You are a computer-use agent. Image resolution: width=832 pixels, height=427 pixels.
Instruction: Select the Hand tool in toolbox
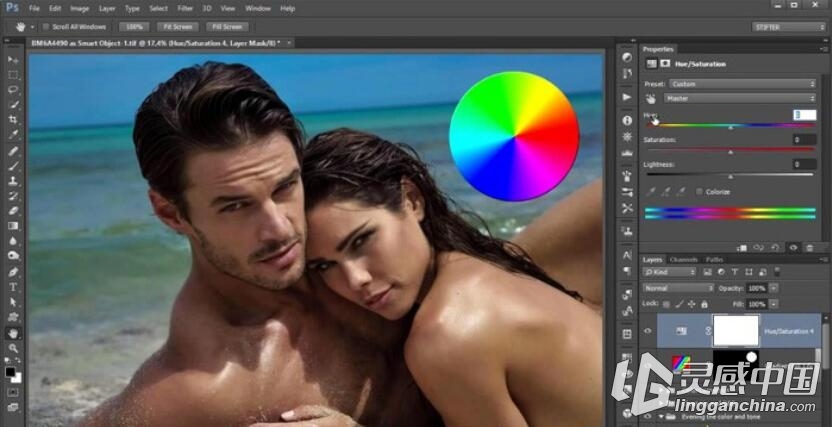click(x=13, y=333)
